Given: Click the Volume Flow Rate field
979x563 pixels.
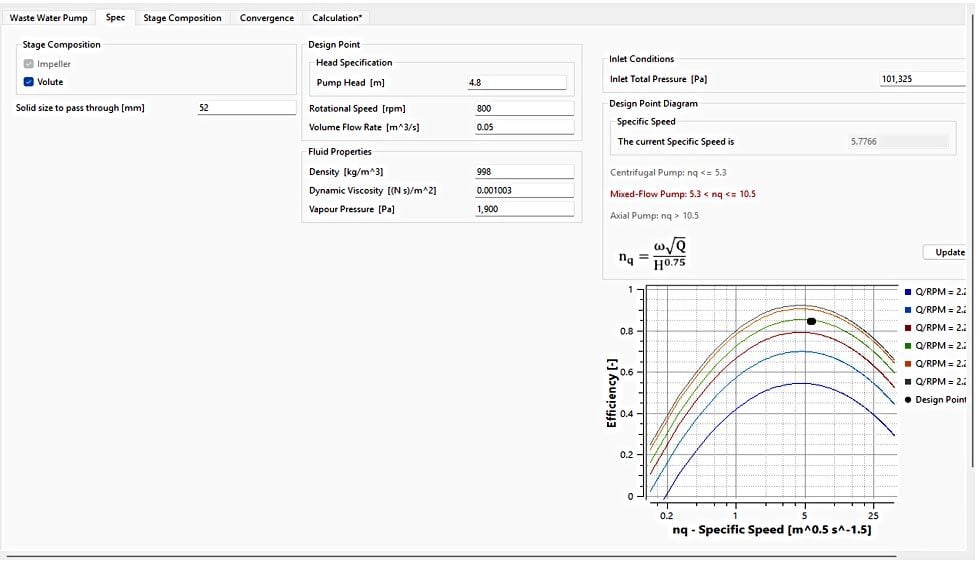Looking at the screenshot, I should tap(524, 127).
